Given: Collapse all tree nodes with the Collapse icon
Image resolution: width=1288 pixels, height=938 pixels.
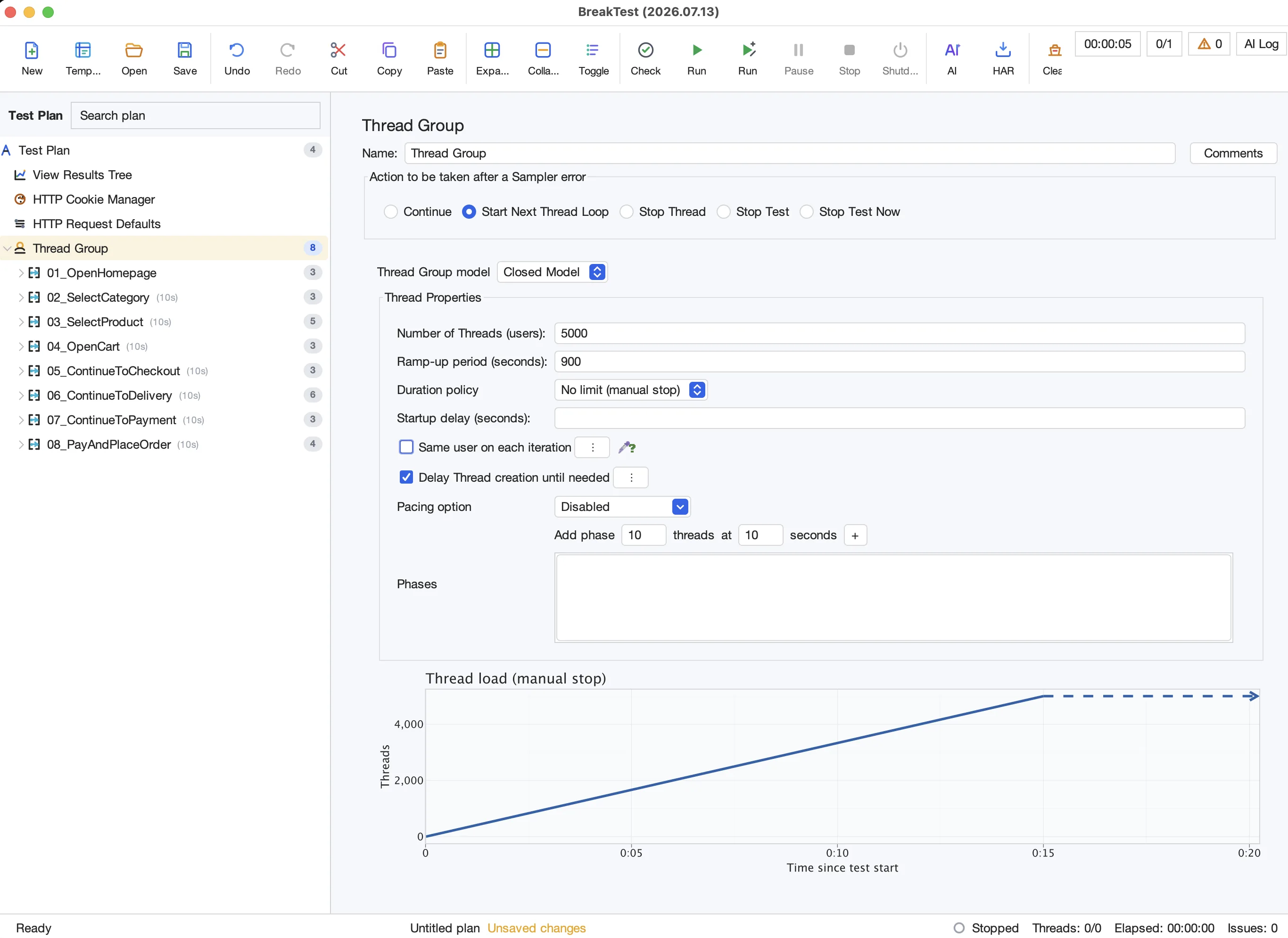Looking at the screenshot, I should tap(543, 50).
